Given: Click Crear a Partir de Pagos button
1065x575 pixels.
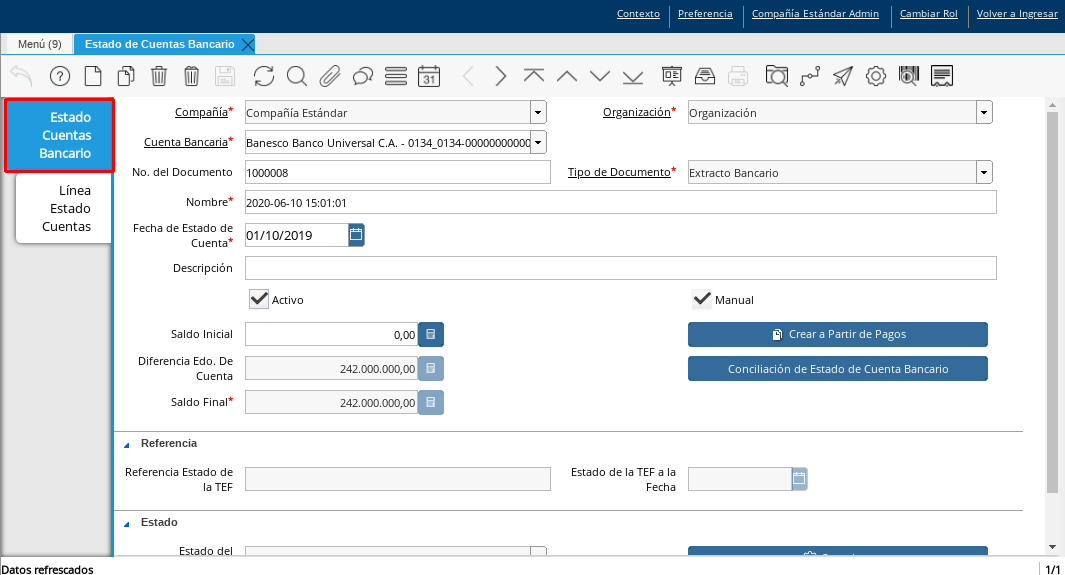Looking at the screenshot, I should (837, 334).
